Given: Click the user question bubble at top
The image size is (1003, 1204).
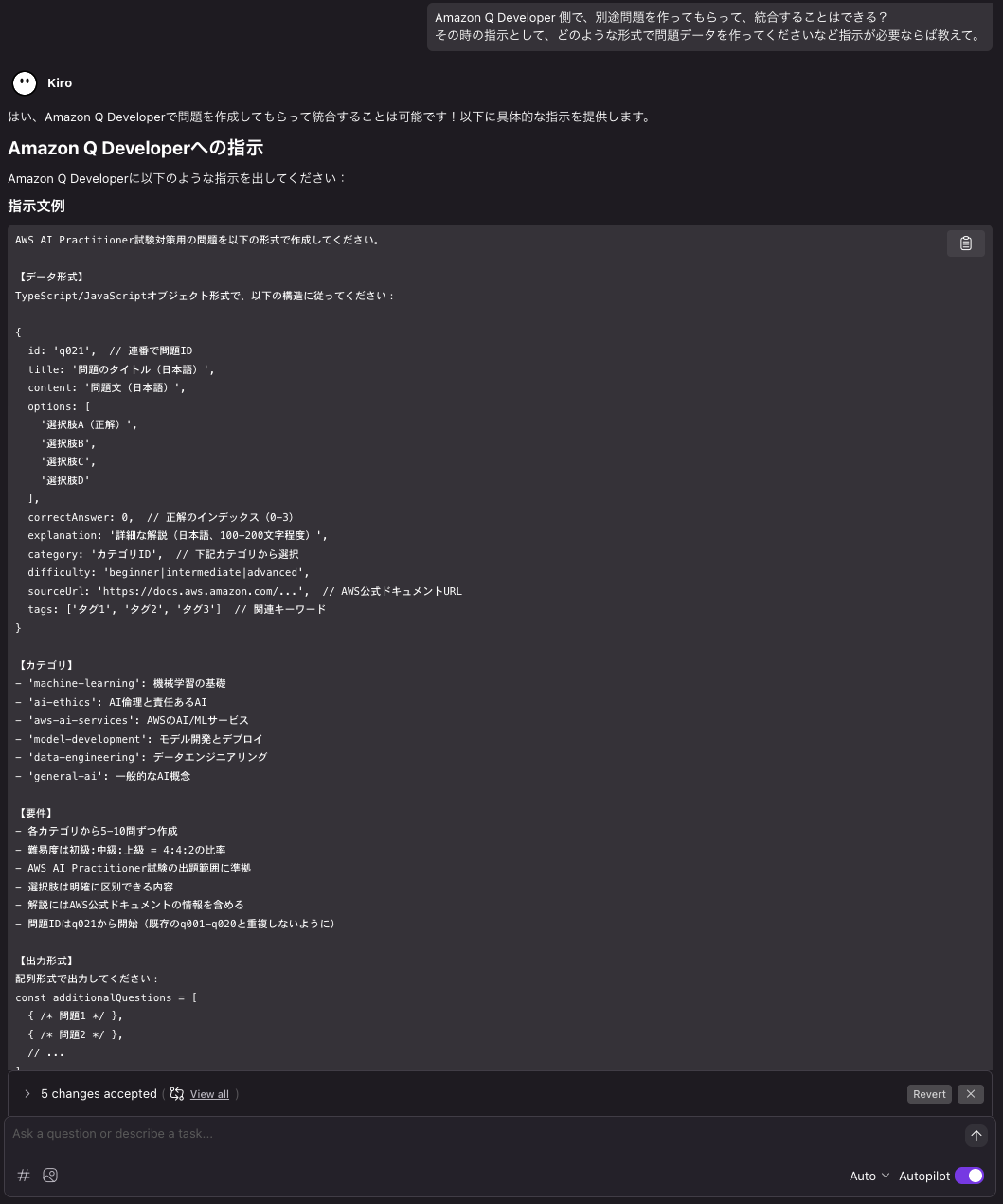Looking at the screenshot, I should [708, 27].
